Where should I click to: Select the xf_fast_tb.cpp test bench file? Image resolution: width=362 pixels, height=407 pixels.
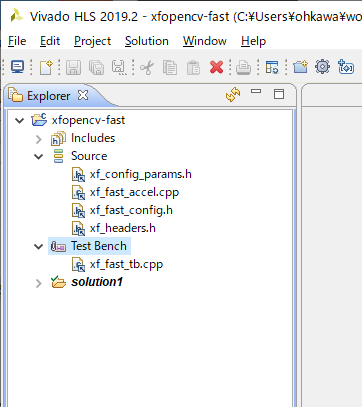point(118,264)
